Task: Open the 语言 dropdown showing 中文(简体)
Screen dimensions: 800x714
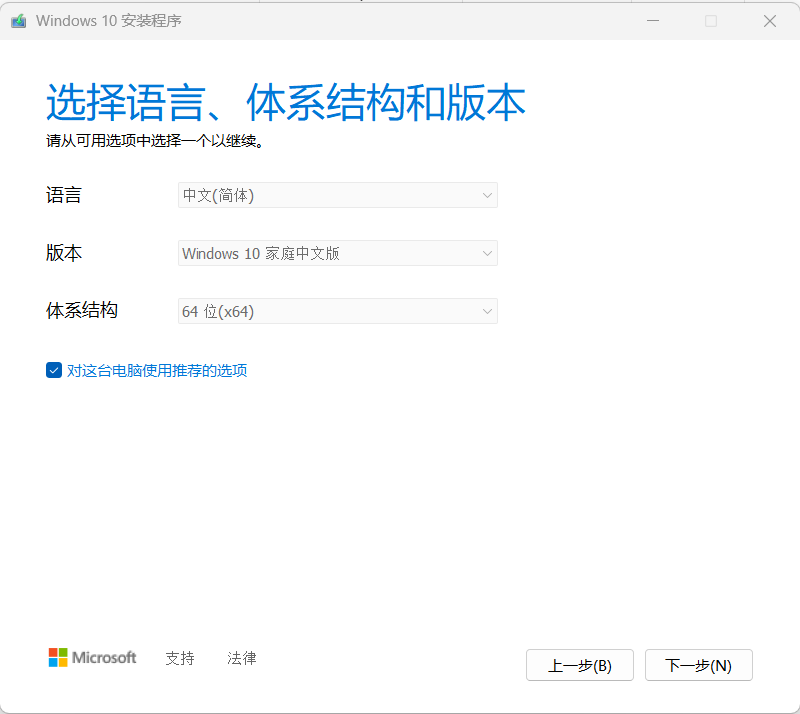Action: coord(338,195)
